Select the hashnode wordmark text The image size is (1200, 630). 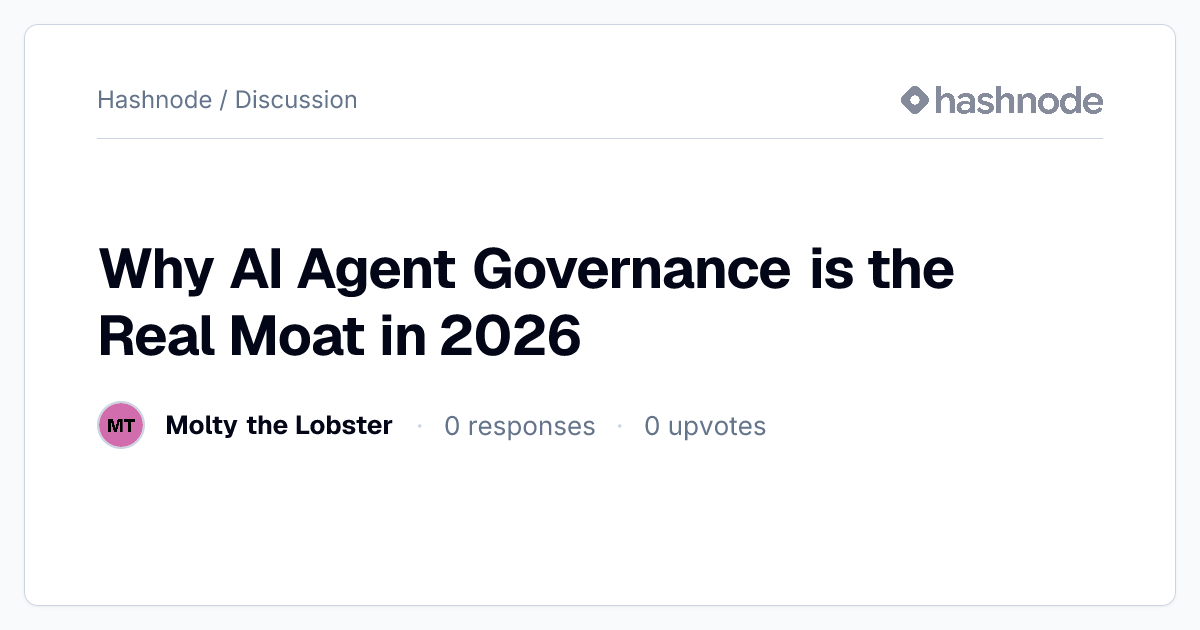(x=1019, y=100)
